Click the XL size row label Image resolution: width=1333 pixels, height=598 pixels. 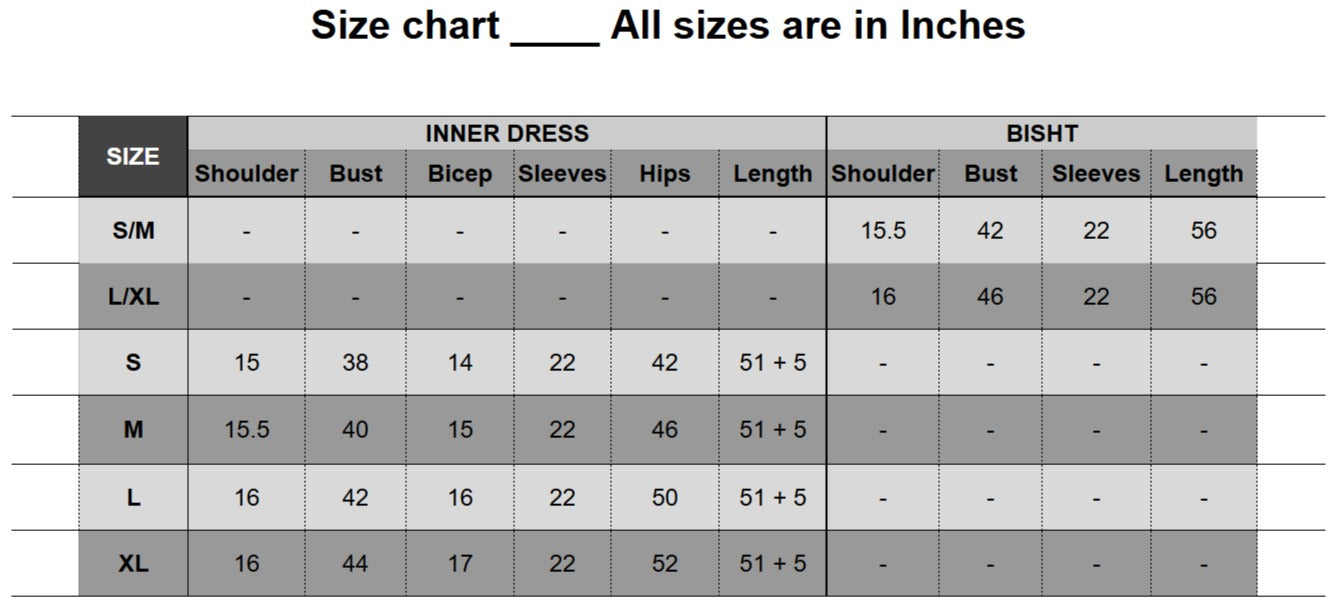tap(133, 564)
